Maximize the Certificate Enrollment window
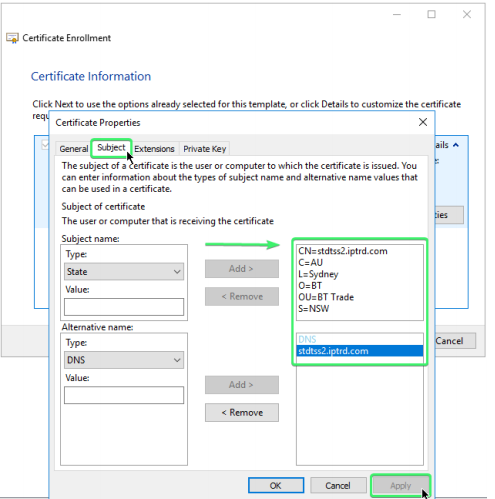Image resolution: width=495 pixels, height=499 pixels. click(x=432, y=14)
